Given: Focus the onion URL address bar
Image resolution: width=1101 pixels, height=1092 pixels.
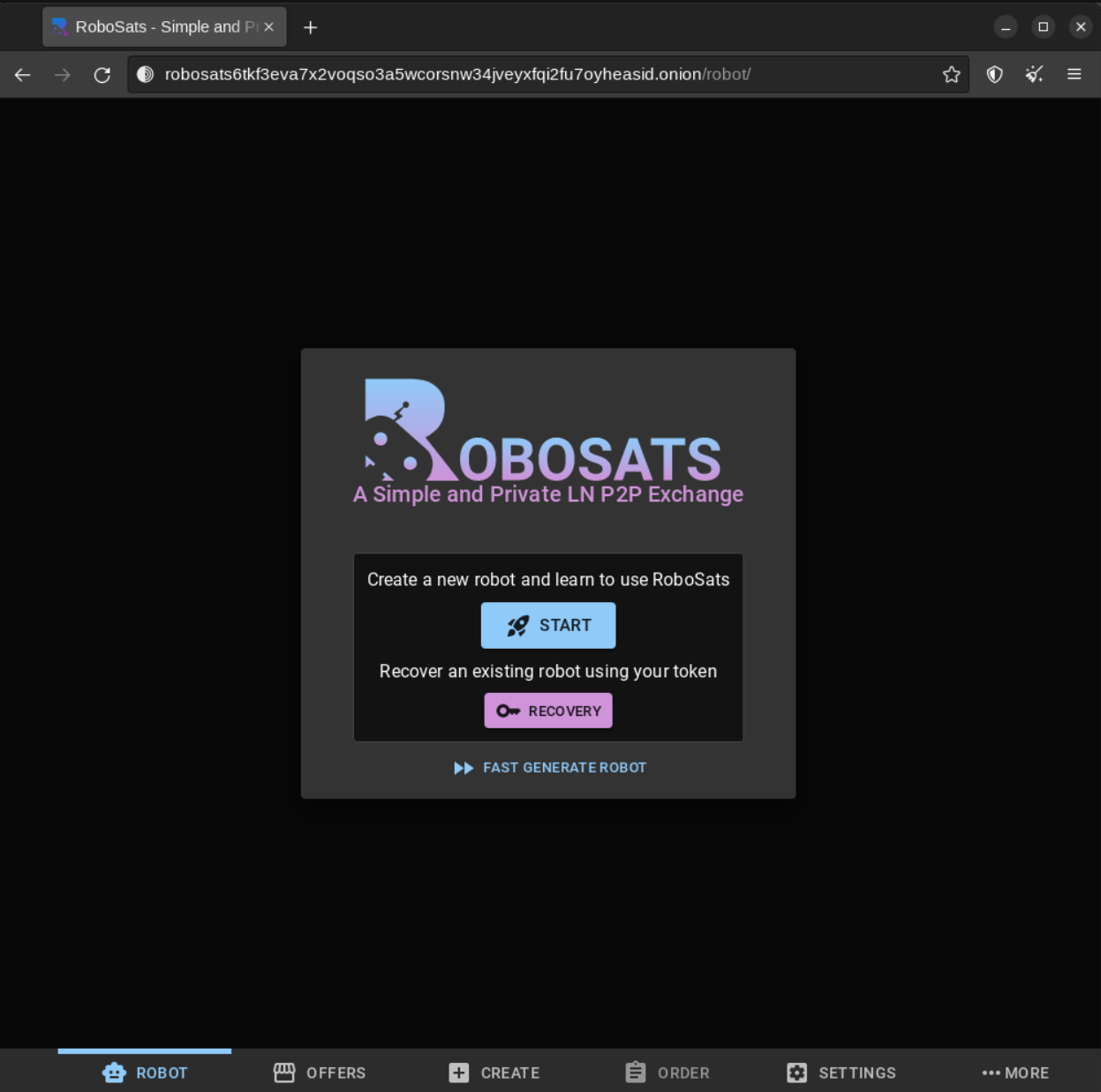Looking at the screenshot, I should point(530,75).
